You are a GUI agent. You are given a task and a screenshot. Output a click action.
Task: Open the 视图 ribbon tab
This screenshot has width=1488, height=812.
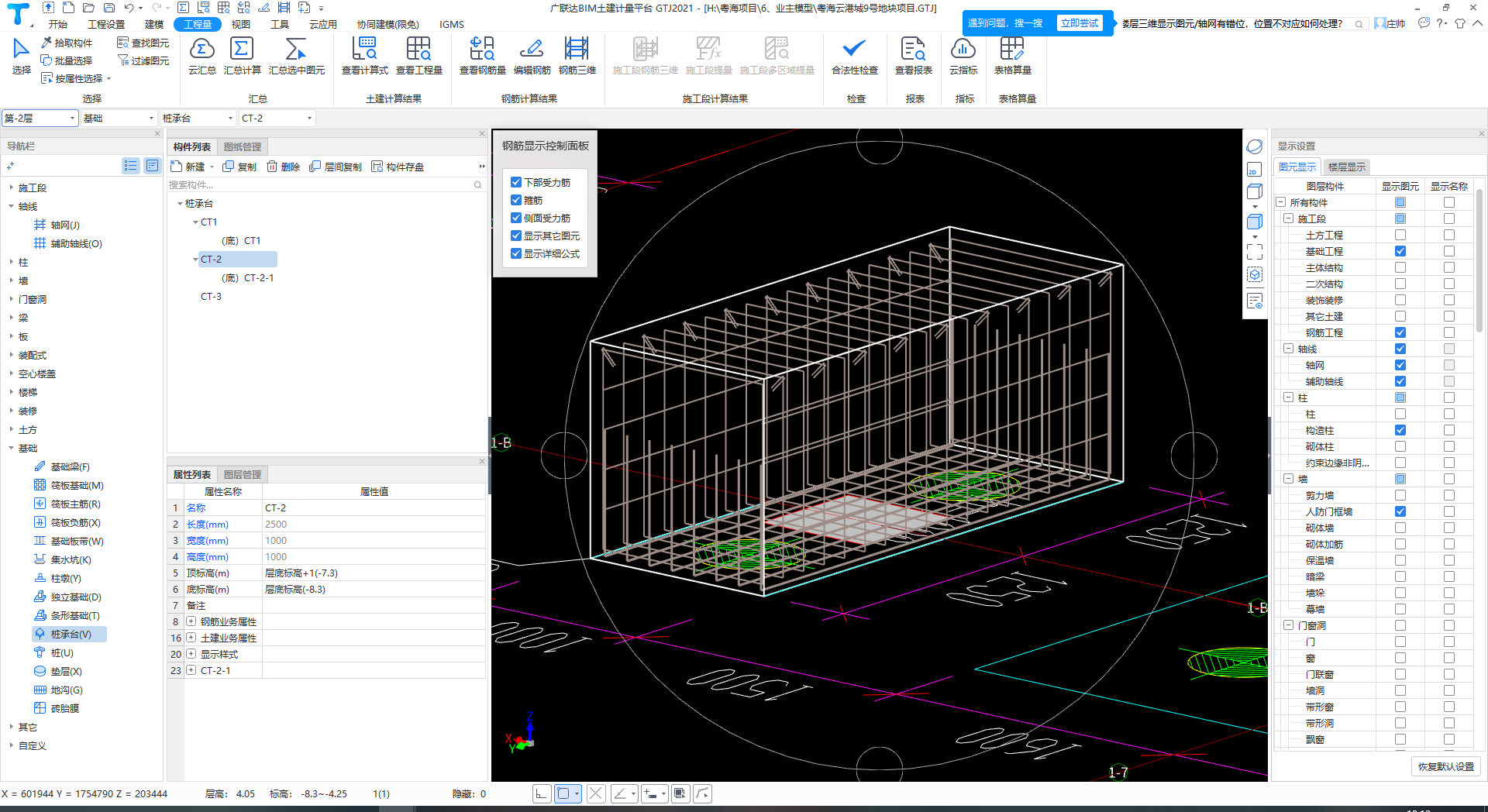click(x=241, y=24)
